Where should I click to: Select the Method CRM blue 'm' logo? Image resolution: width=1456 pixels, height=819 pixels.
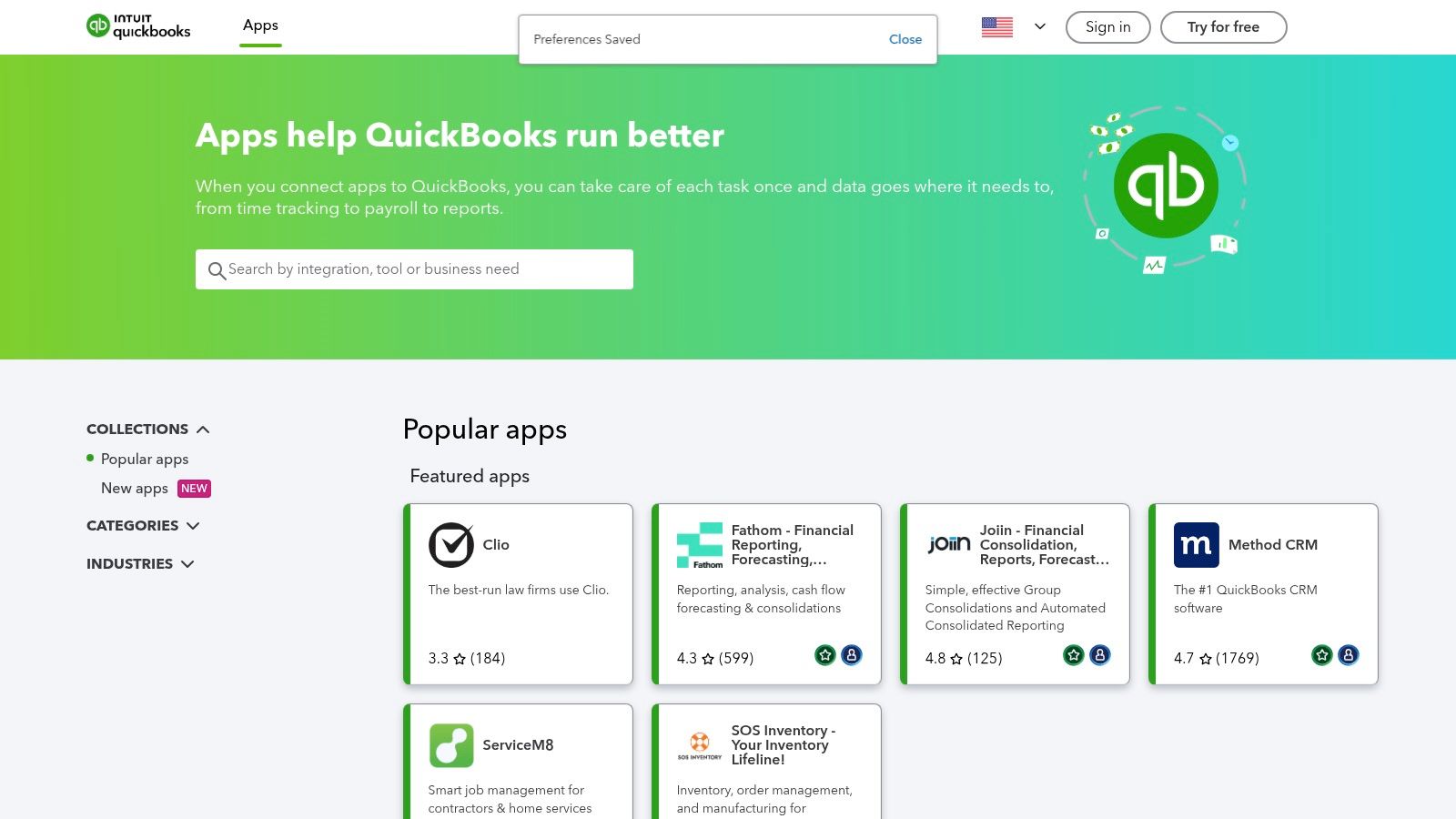(x=1196, y=544)
